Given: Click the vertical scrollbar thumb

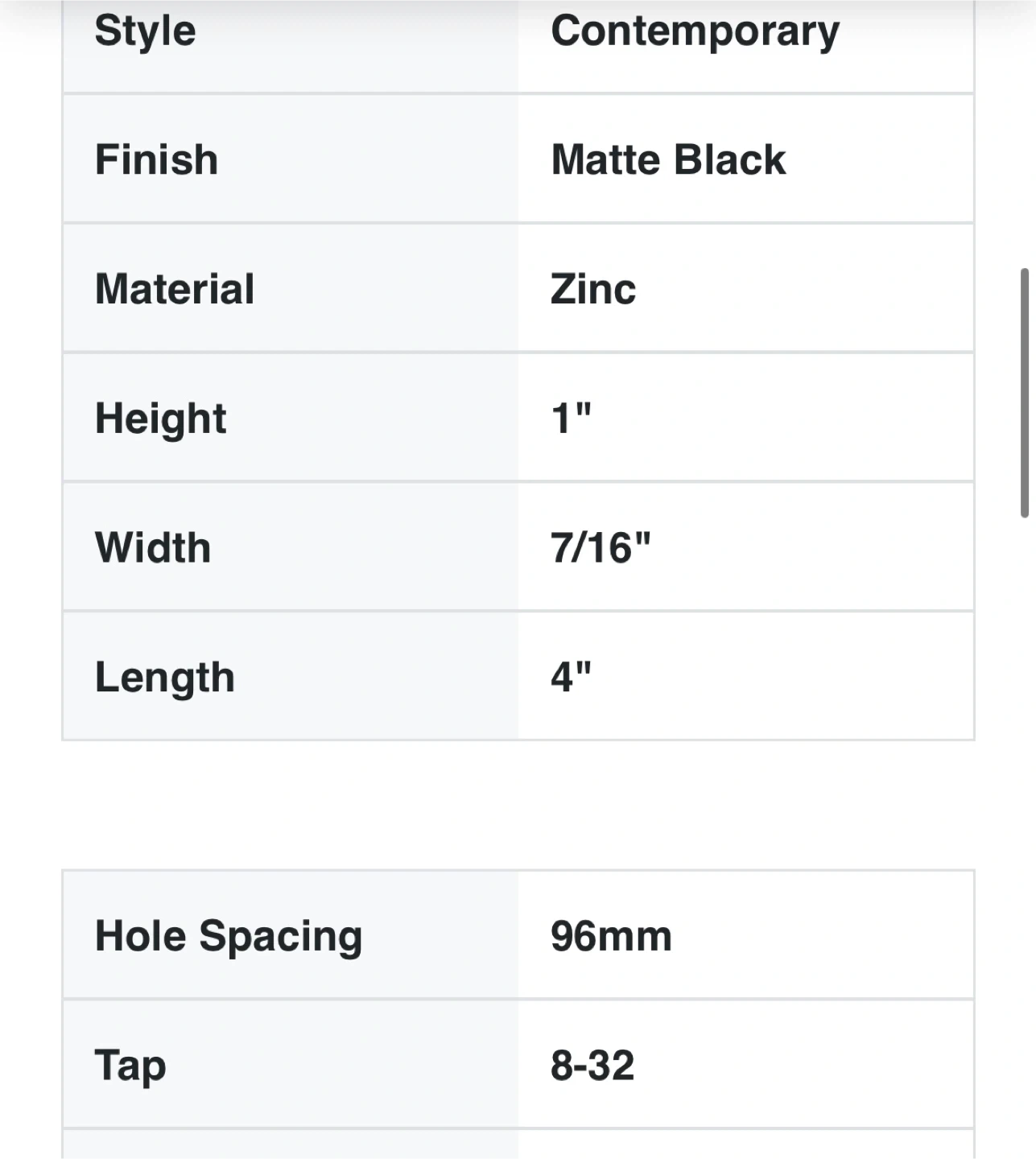Looking at the screenshot, I should 1025,393.
